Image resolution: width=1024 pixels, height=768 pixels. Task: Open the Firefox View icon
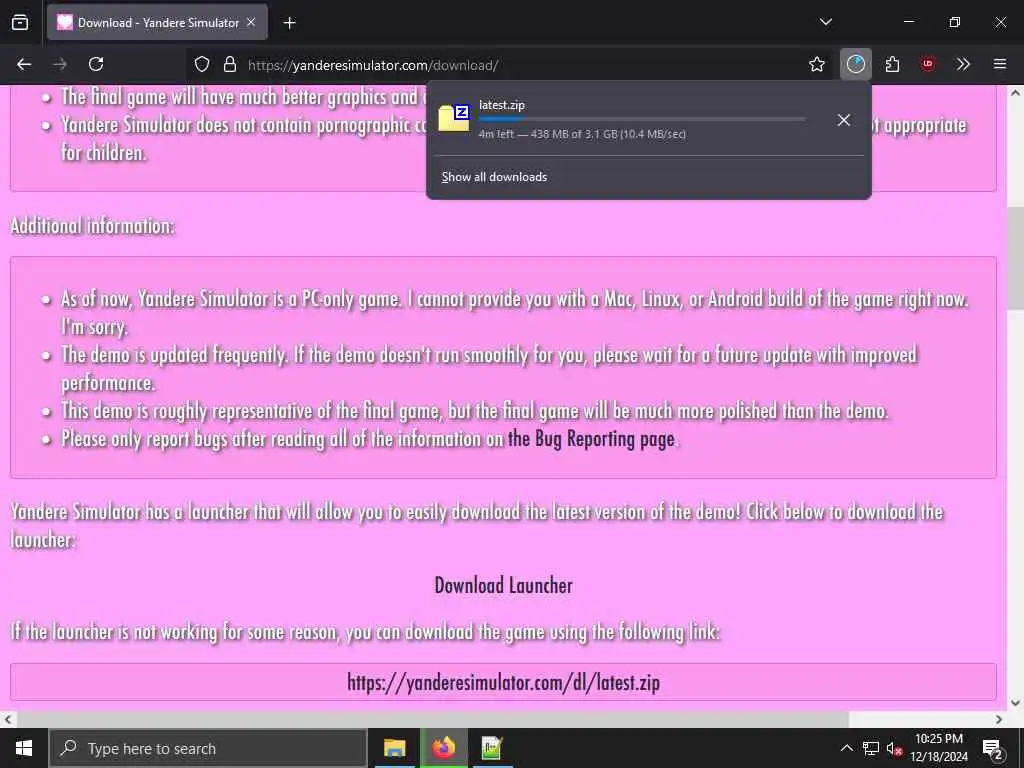point(20,23)
